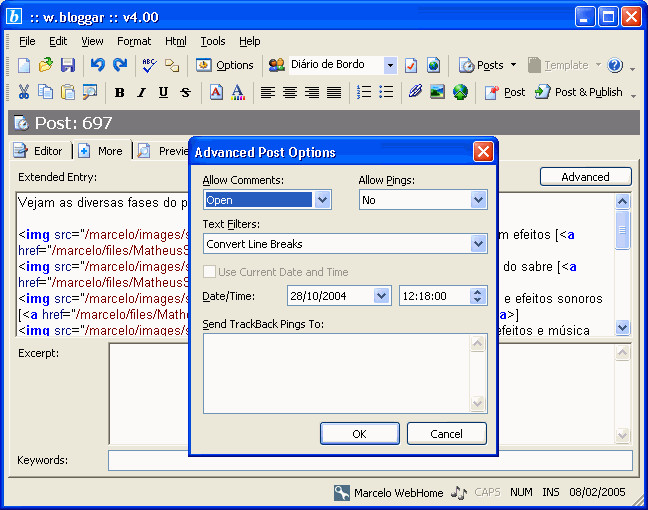This screenshot has height=510, width=648.
Task: Increase time with the spinner up arrow
Action: pyautogui.click(x=477, y=291)
